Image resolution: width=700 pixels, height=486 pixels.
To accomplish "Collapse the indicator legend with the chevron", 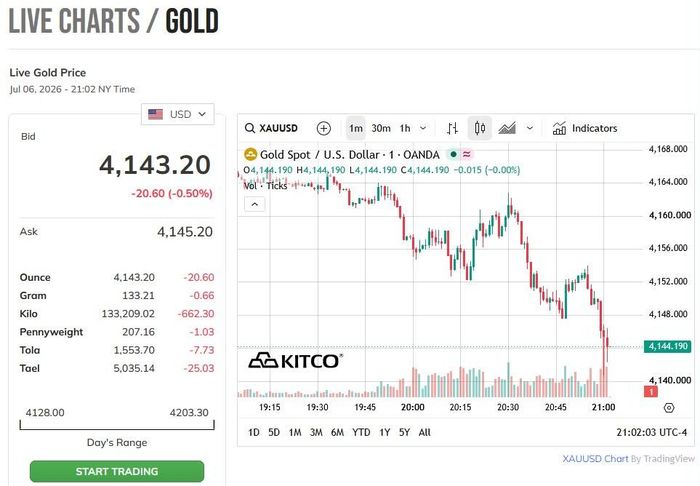I will click(x=254, y=204).
